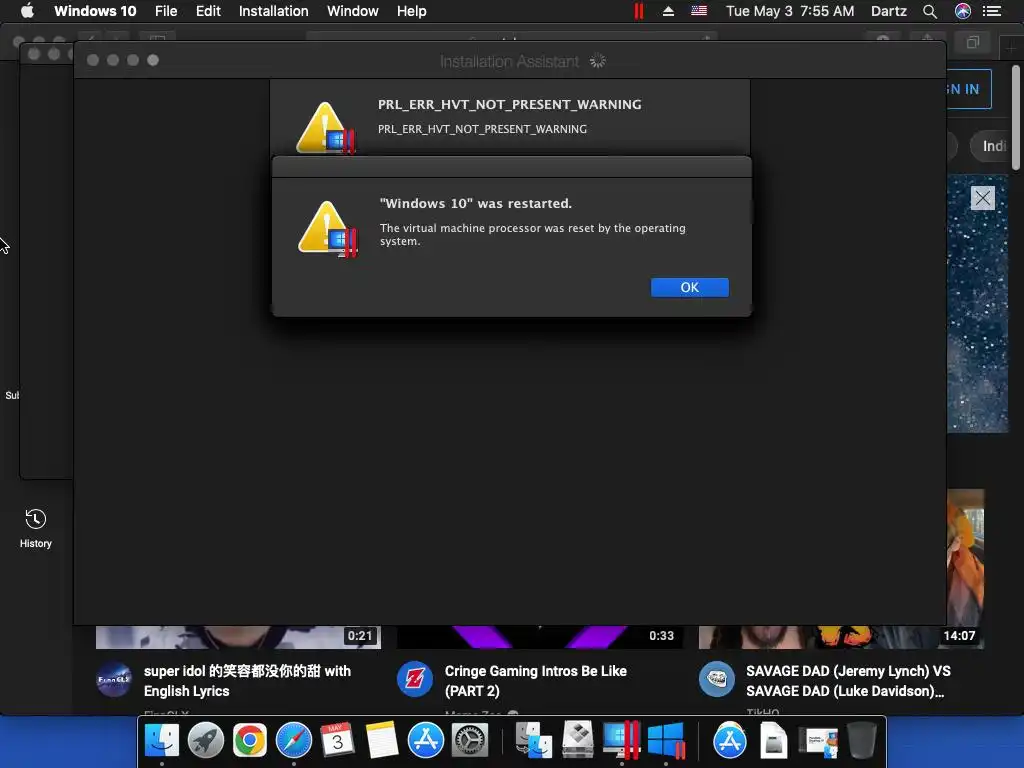Open the Parallels Desktop installer stack in Dock

819,743
